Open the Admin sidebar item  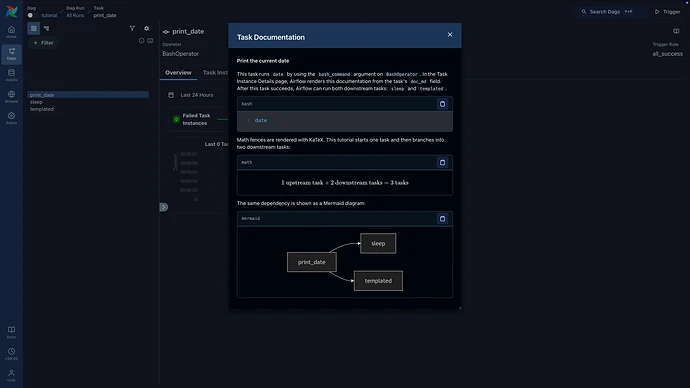point(11,118)
